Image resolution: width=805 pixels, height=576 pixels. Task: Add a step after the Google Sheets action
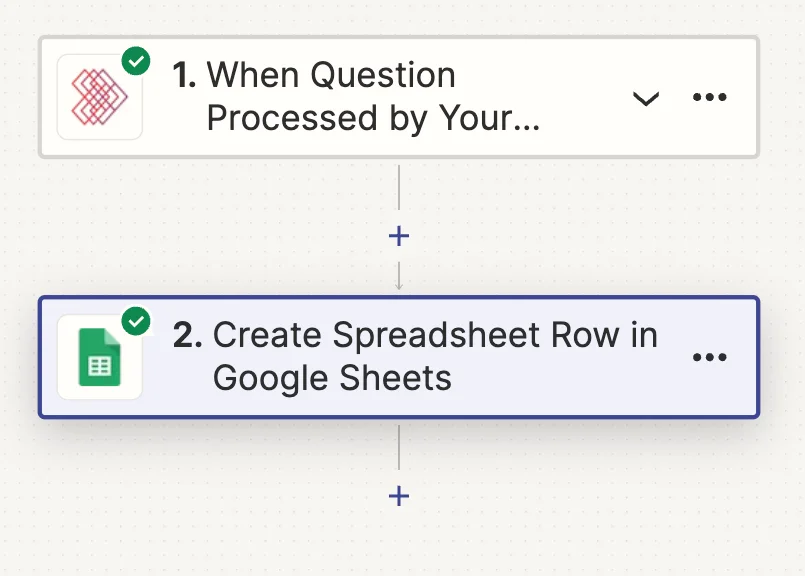(x=399, y=496)
